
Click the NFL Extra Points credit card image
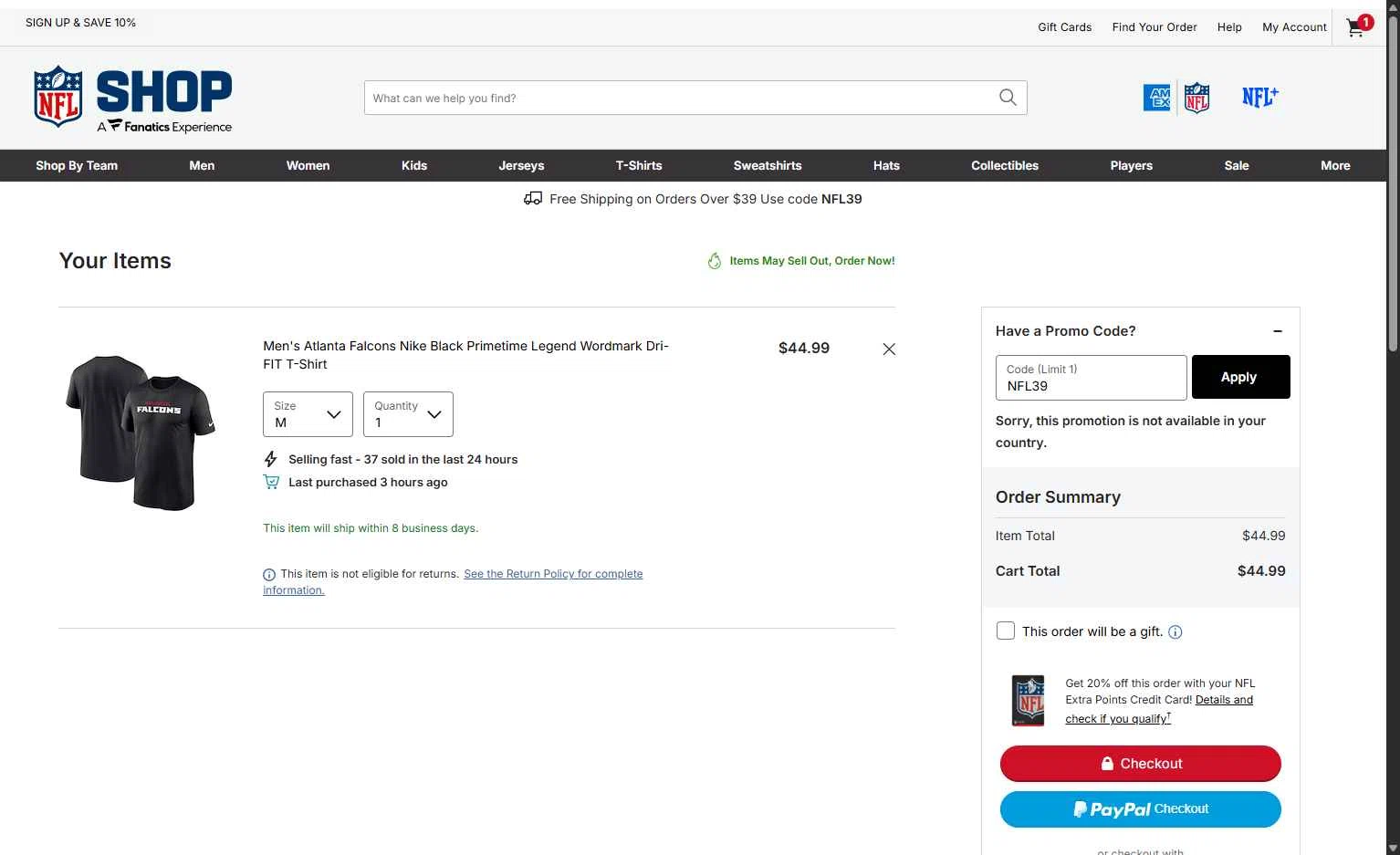(1029, 701)
